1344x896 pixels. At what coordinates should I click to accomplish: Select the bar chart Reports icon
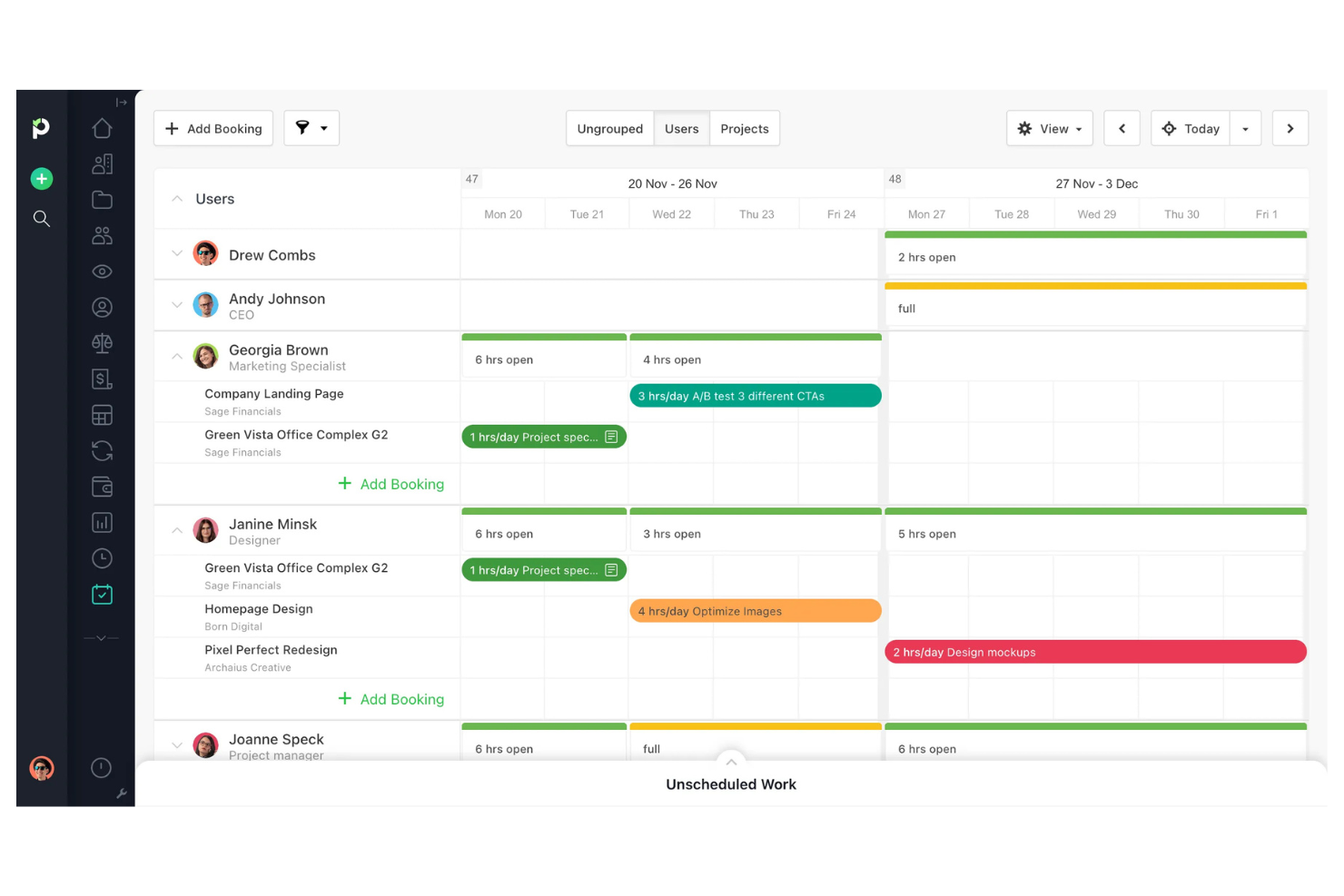(x=102, y=522)
